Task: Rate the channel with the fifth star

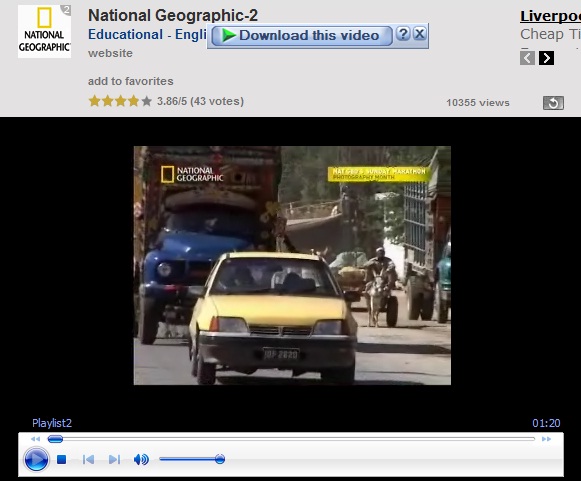Action: (147, 101)
